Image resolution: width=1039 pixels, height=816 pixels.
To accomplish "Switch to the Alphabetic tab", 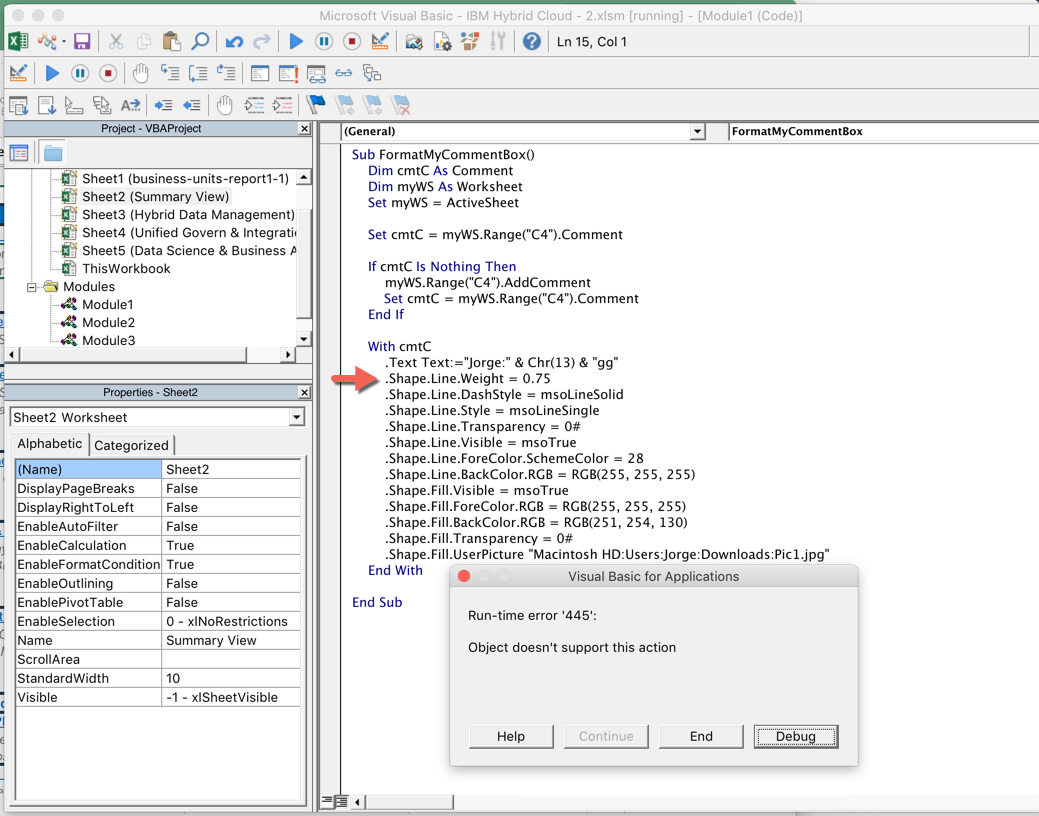I will pyautogui.click(x=50, y=443).
